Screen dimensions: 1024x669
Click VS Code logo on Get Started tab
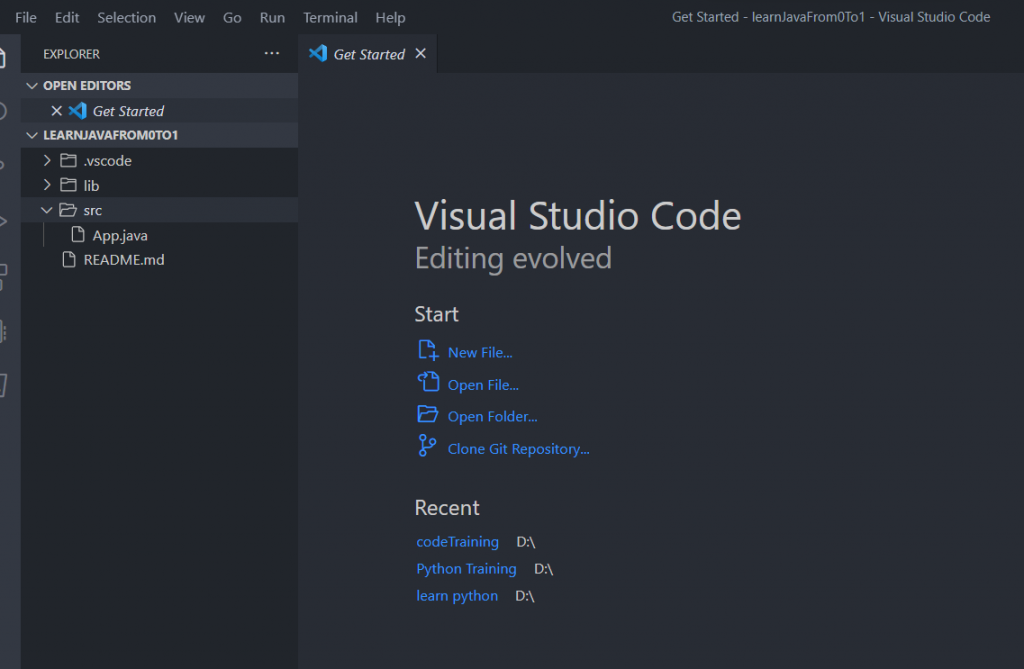coord(318,53)
